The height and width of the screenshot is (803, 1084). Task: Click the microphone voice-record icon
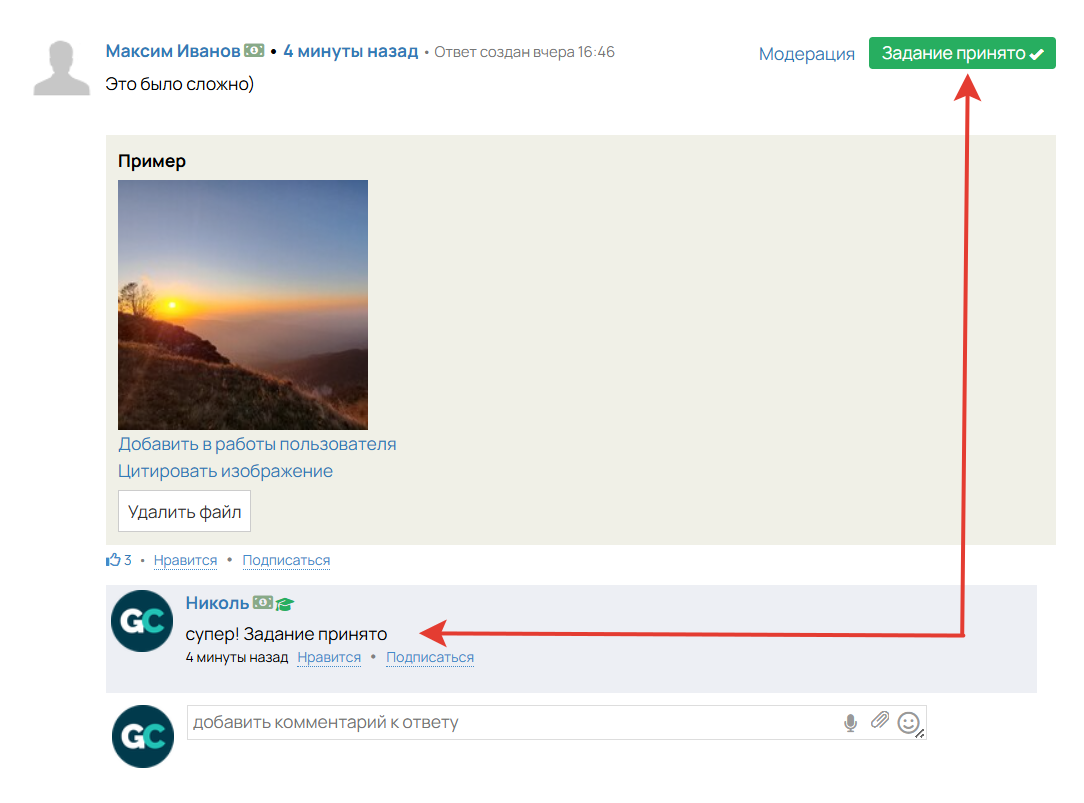pyautogui.click(x=850, y=723)
